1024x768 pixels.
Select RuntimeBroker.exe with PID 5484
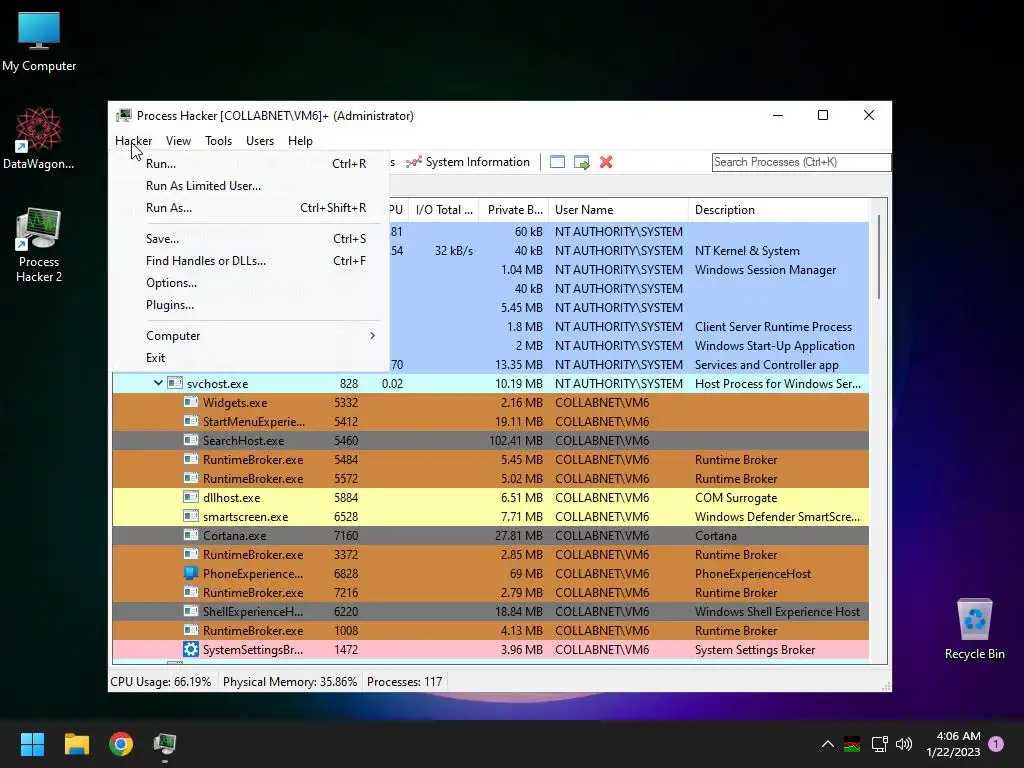pyautogui.click(x=490, y=459)
